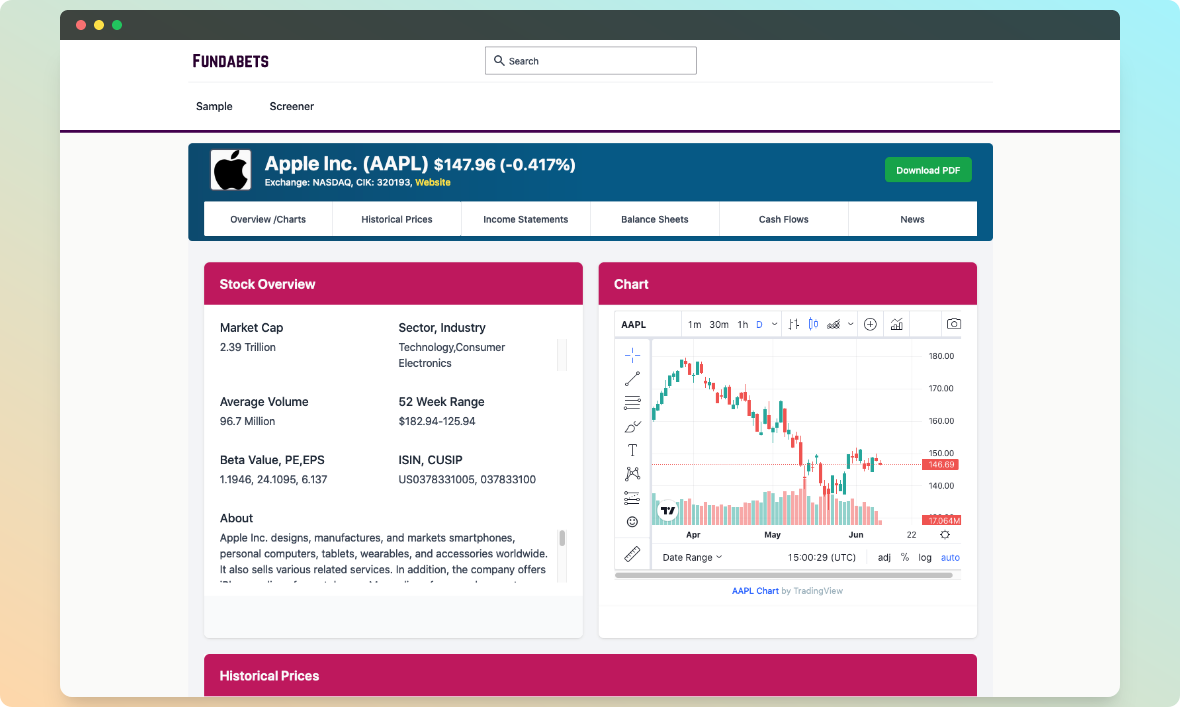
Task: Open the Date Range dropdown
Action: (x=692, y=558)
